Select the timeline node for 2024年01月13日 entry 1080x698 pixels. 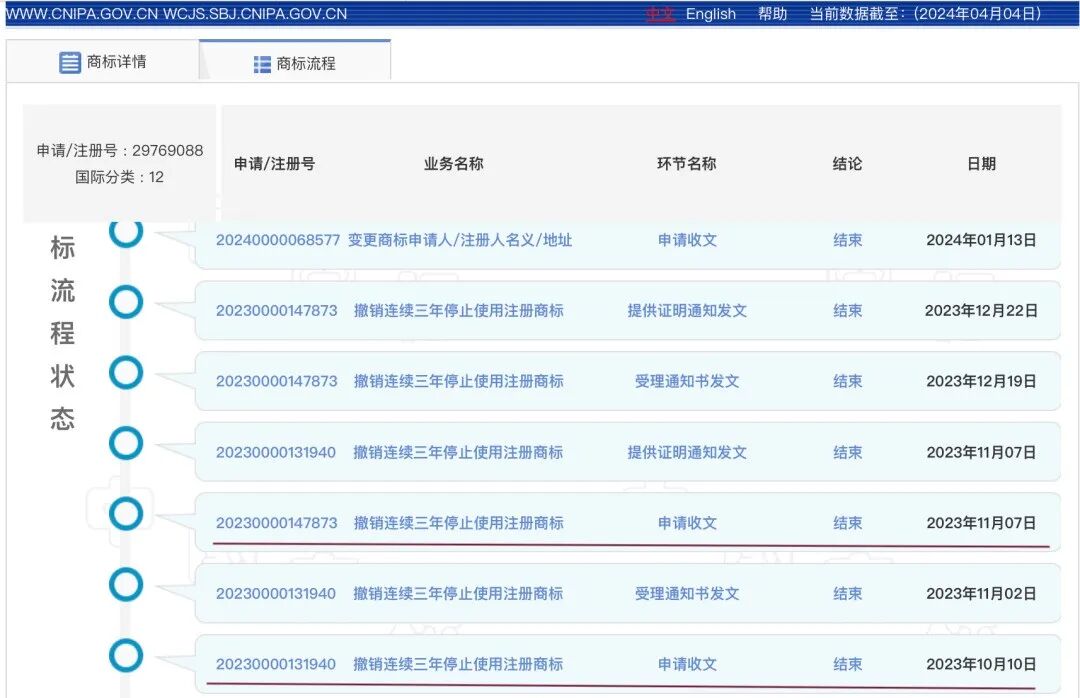[x=126, y=234]
